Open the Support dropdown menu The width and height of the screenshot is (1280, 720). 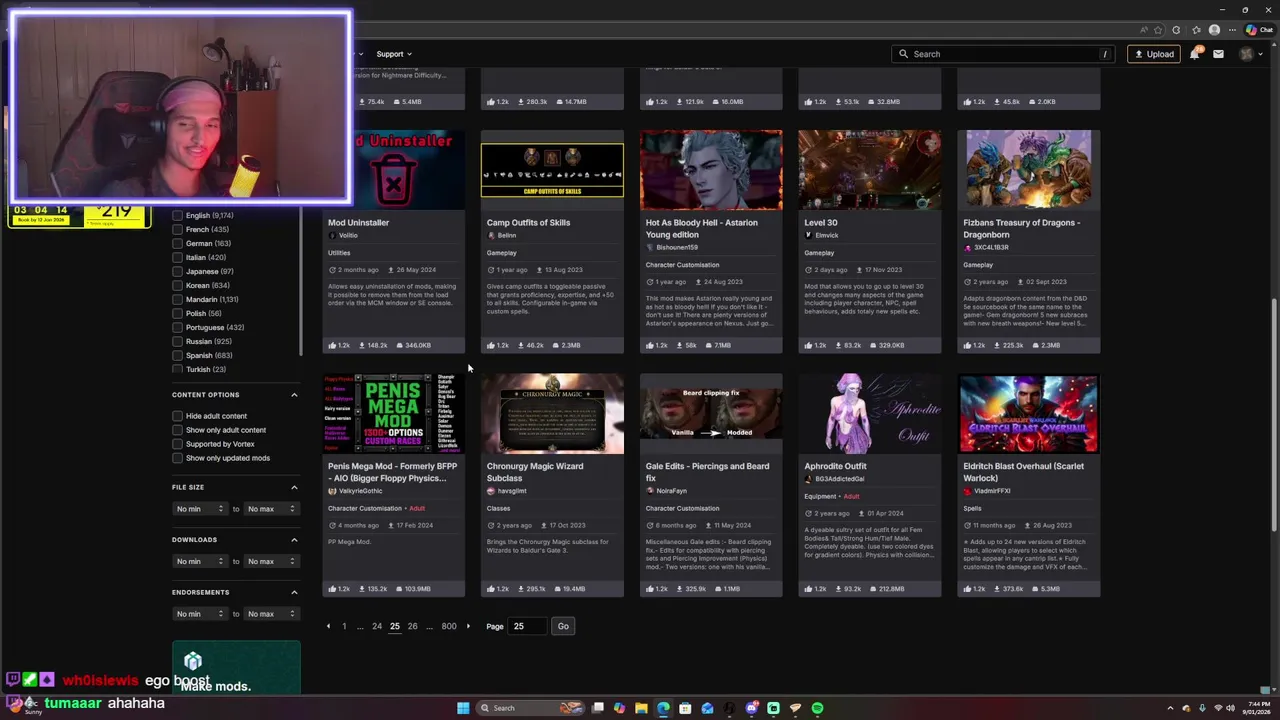pyautogui.click(x=394, y=54)
